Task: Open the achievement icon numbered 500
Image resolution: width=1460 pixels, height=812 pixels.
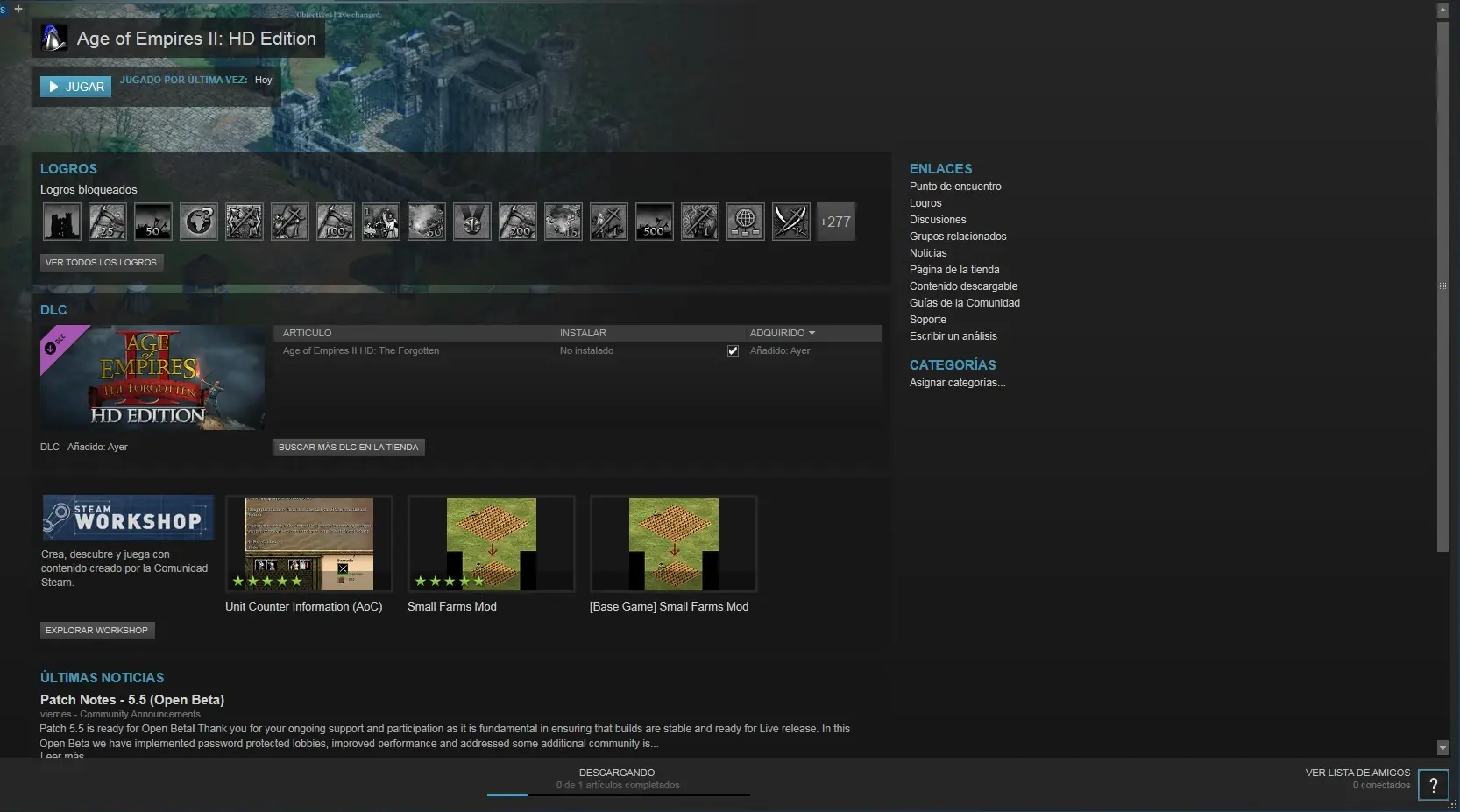Action: coord(655,222)
